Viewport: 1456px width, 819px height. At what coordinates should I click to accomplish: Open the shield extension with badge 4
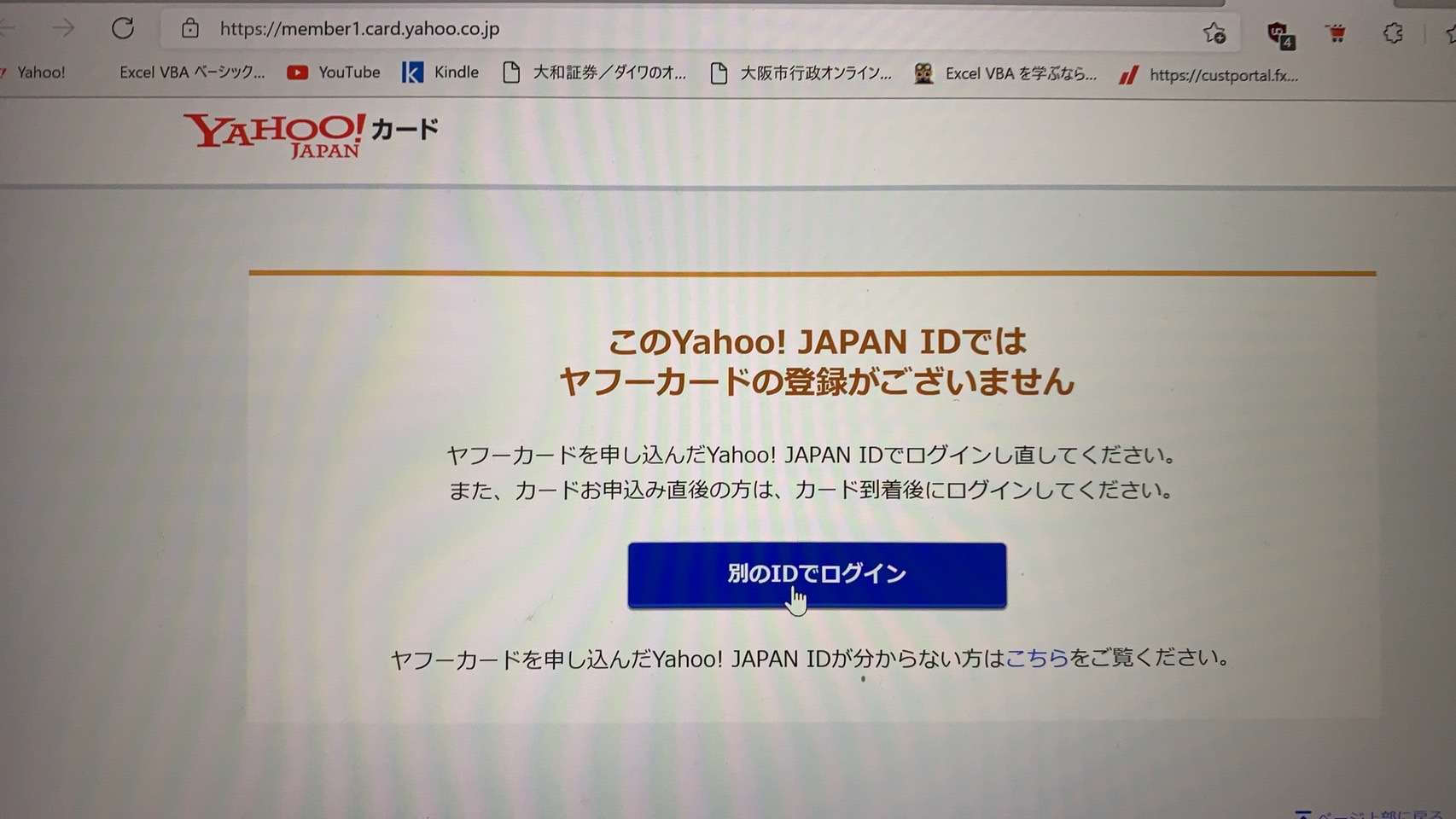[1280, 34]
